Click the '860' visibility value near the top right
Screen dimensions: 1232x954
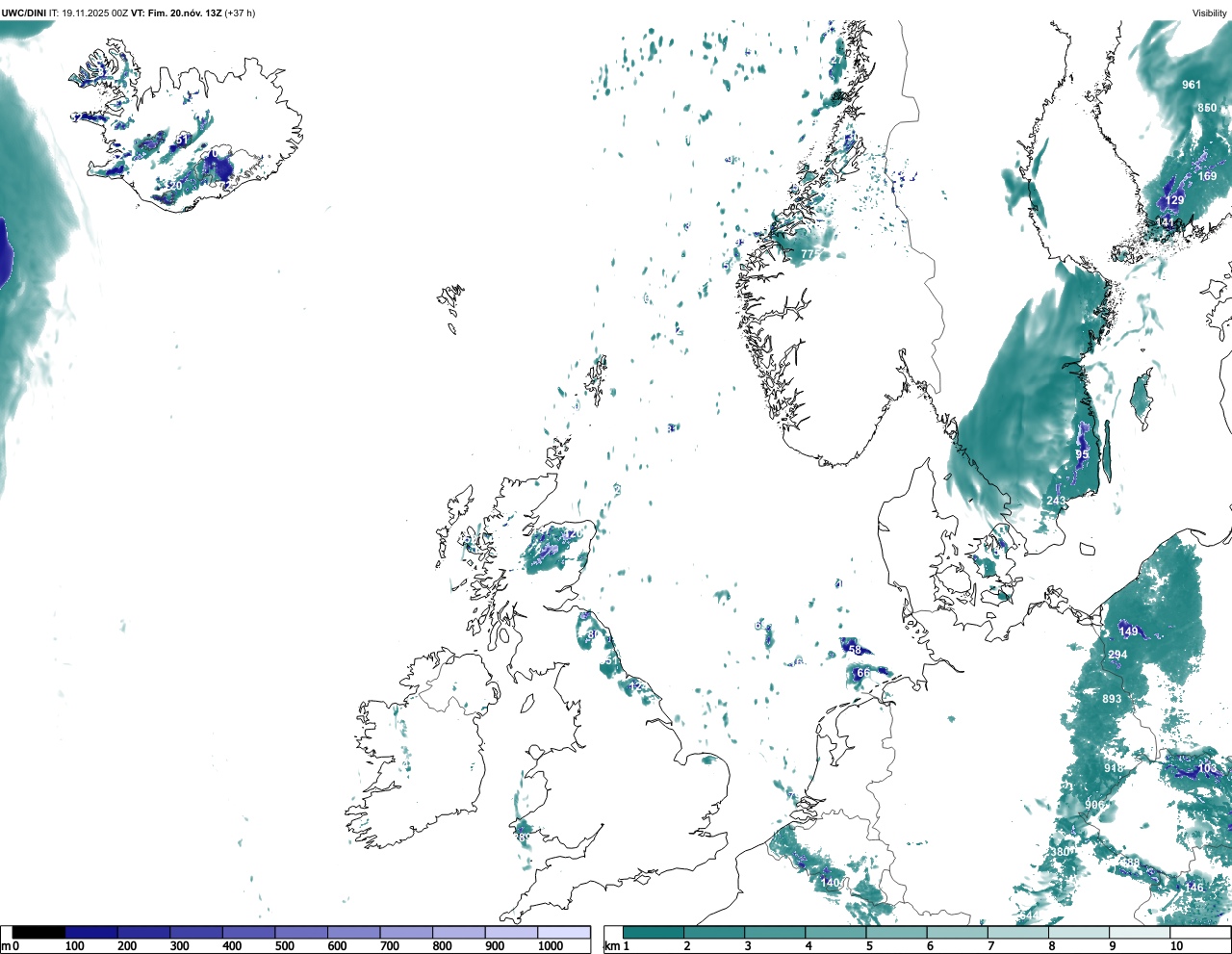click(x=1207, y=108)
